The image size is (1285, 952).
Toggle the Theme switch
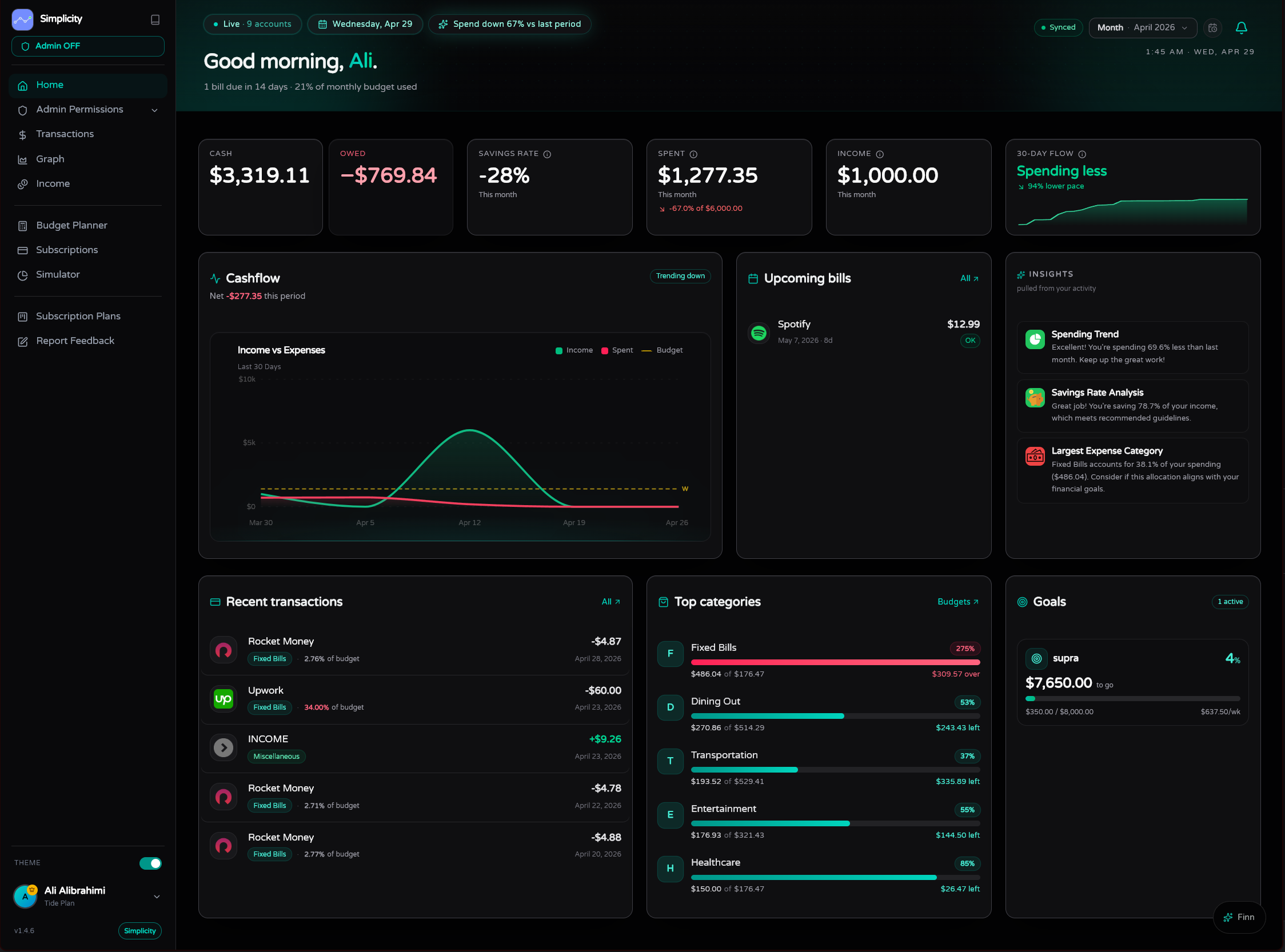coord(150,863)
